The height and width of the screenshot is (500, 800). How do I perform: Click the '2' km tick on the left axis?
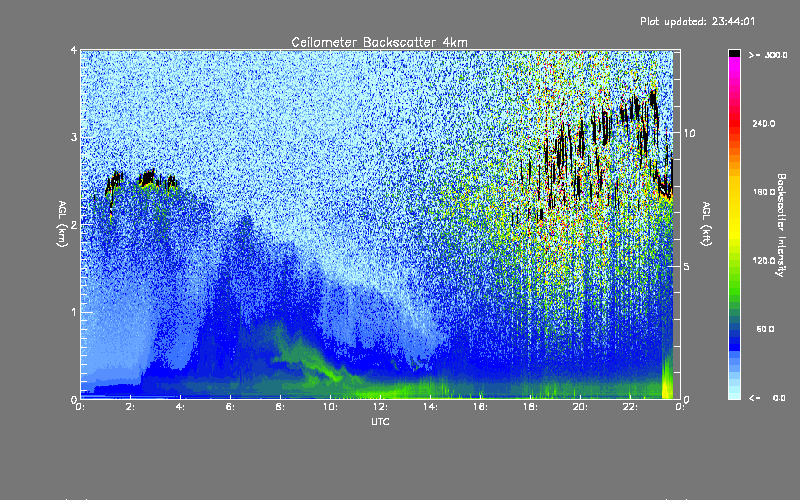pos(74,224)
